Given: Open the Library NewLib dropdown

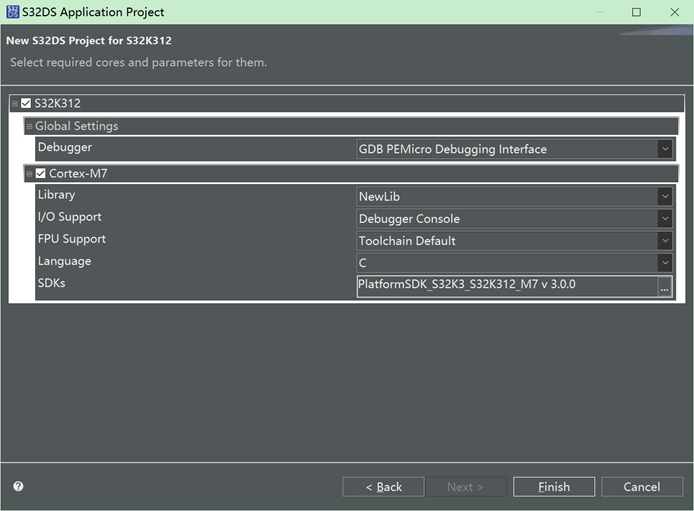Looking at the screenshot, I should click(x=664, y=197).
